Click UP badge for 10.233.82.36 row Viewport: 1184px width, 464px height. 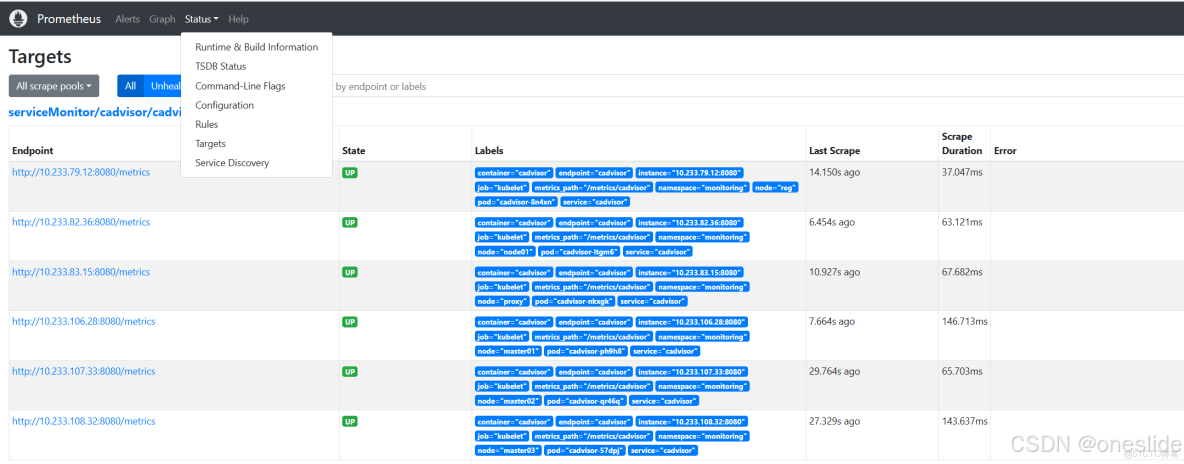click(350, 222)
